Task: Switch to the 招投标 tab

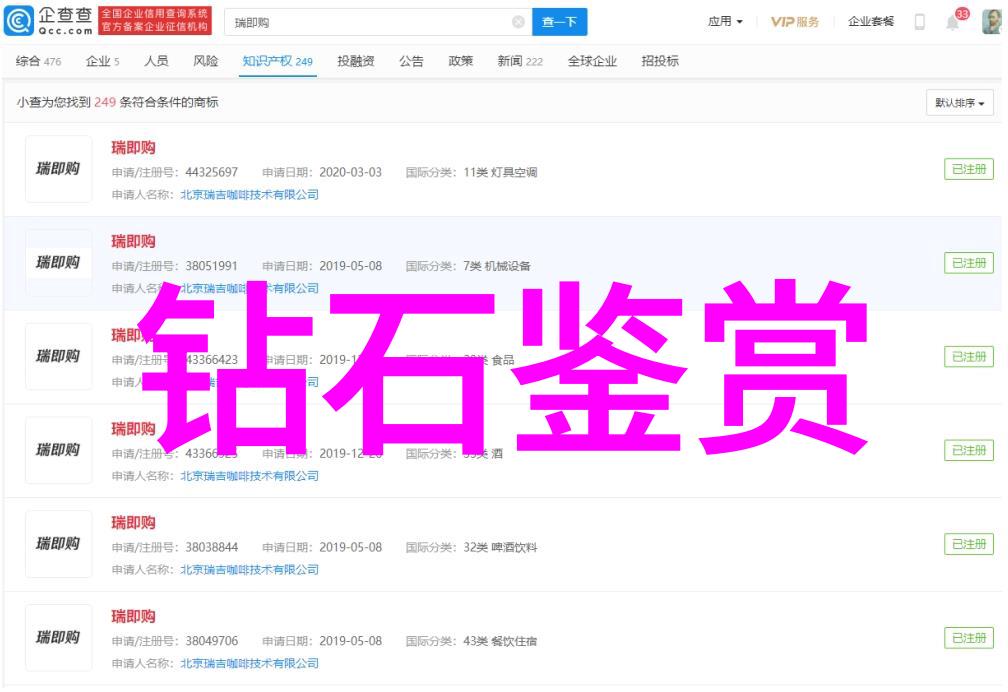Action: [x=660, y=61]
